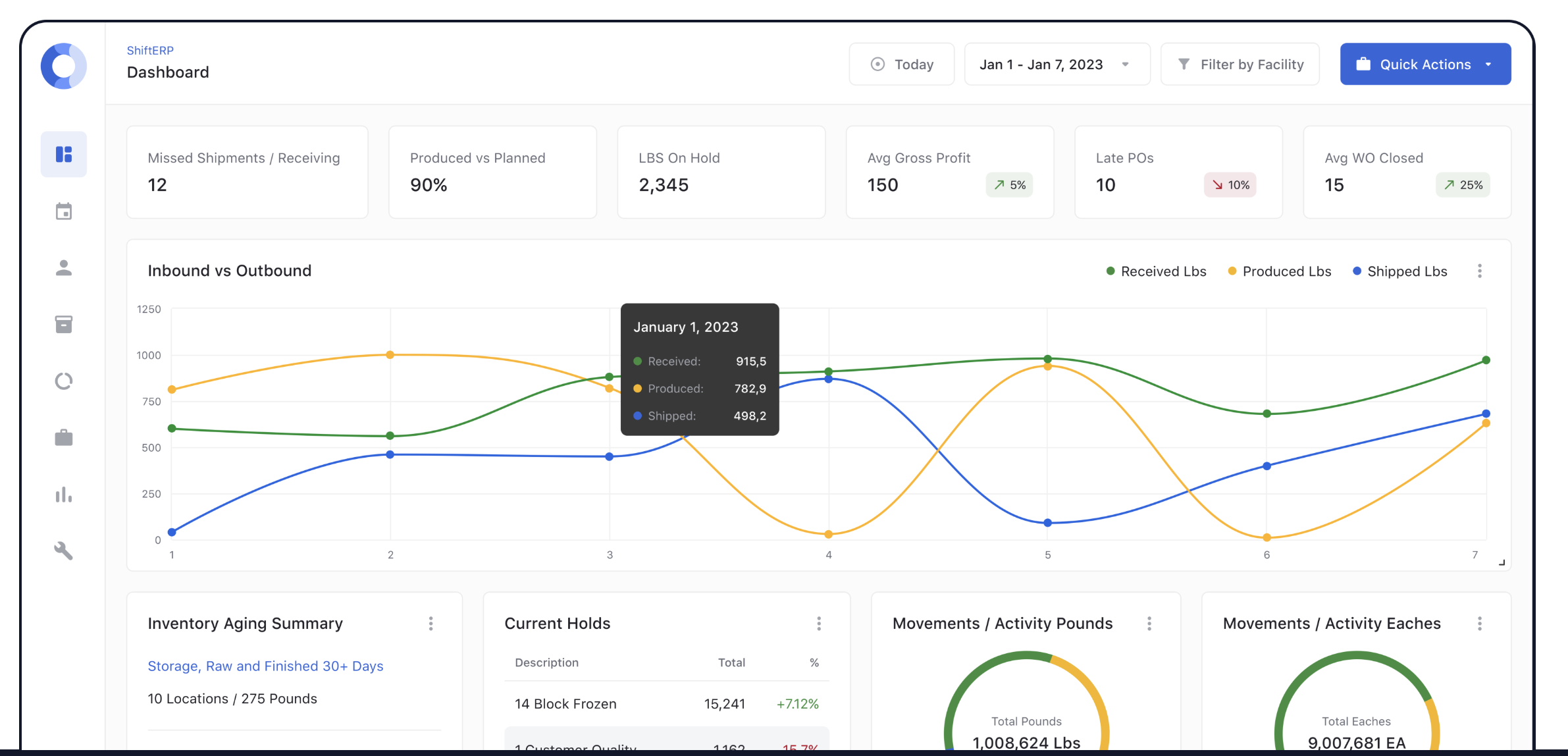The height and width of the screenshot is (756, 1568).
Task: Expand the Jan 1 - Jan 7, 2023 date range dropdown
Action: (1057, 65)
